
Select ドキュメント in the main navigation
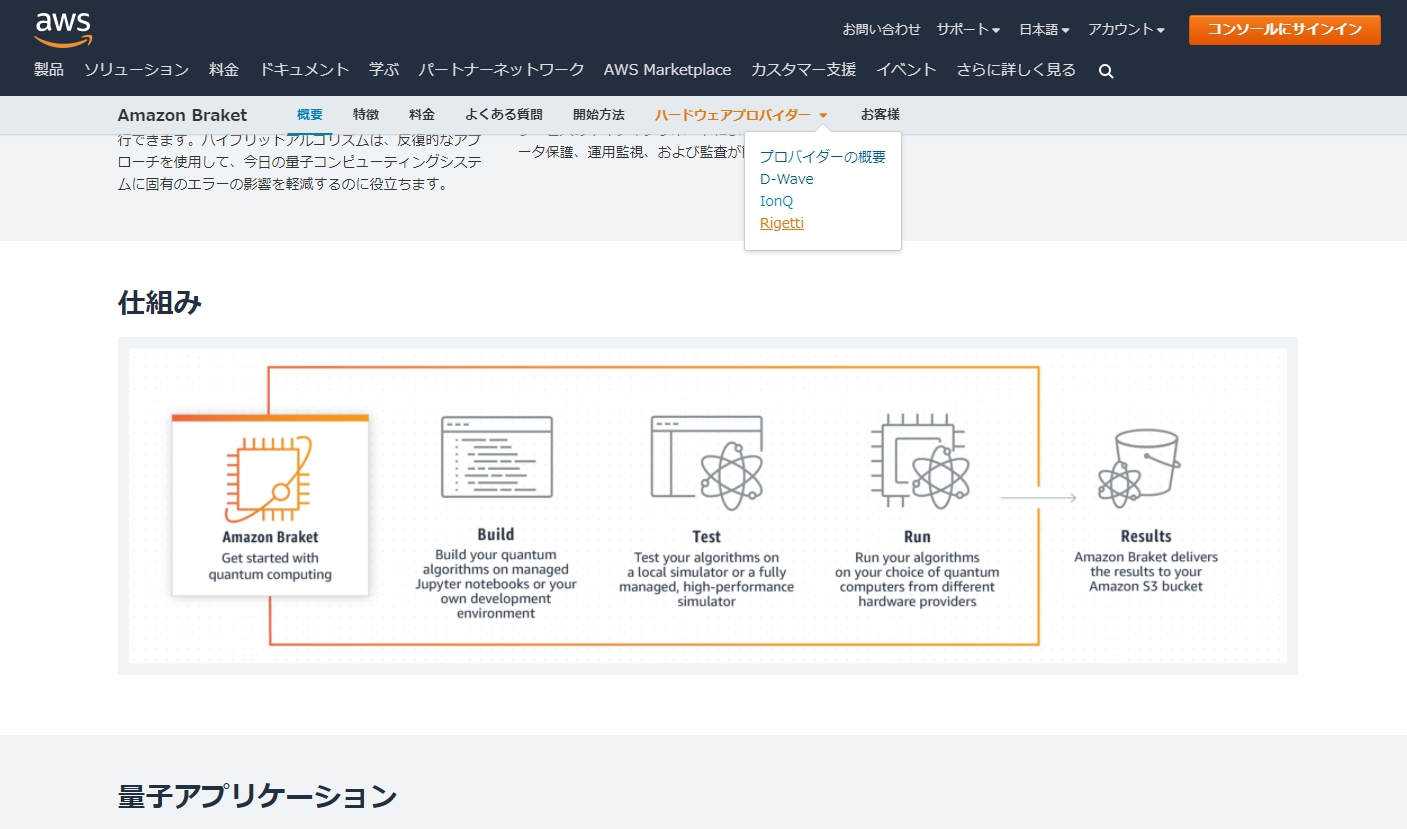coord(304,69)
